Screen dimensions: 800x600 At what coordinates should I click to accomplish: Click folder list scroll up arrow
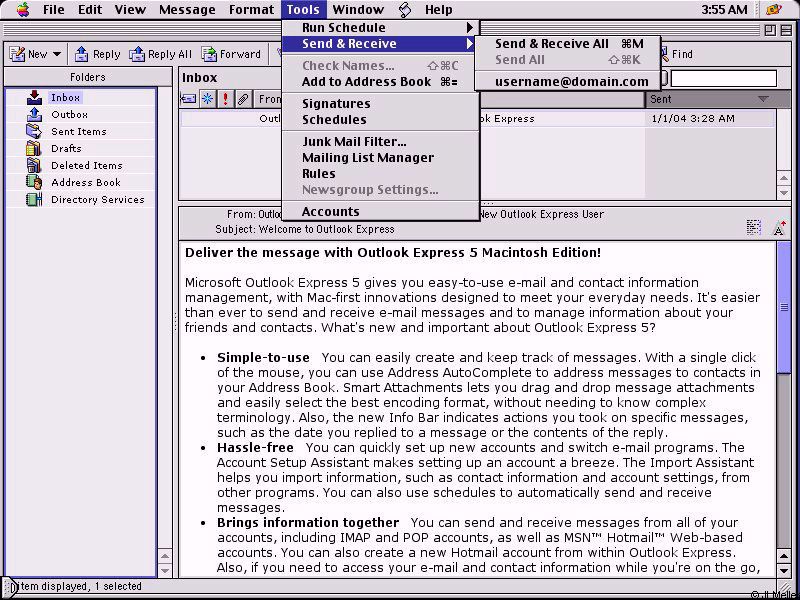165,556
